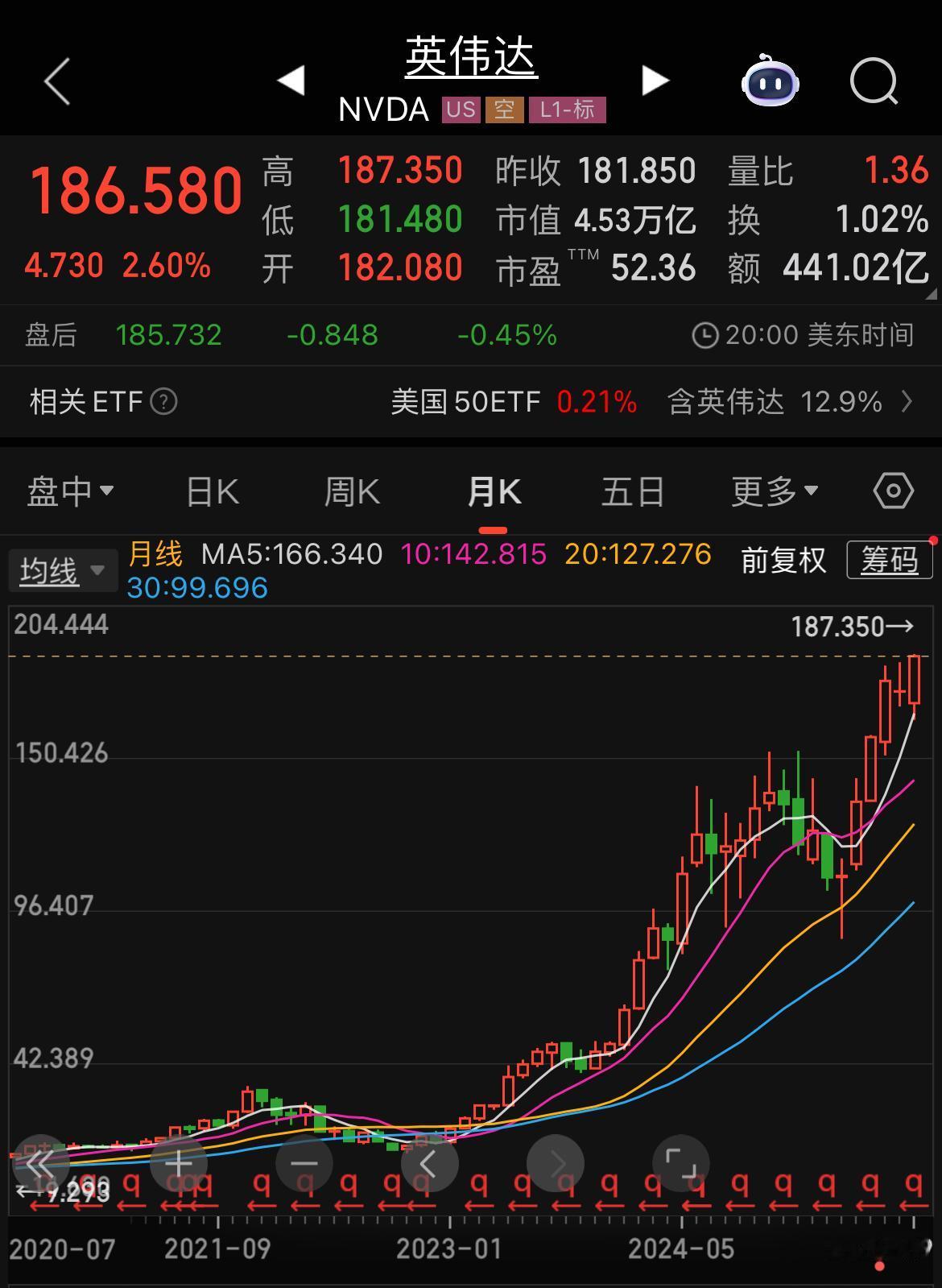
Task: Go to next stock with right triangle
Action: coord(655,81)
